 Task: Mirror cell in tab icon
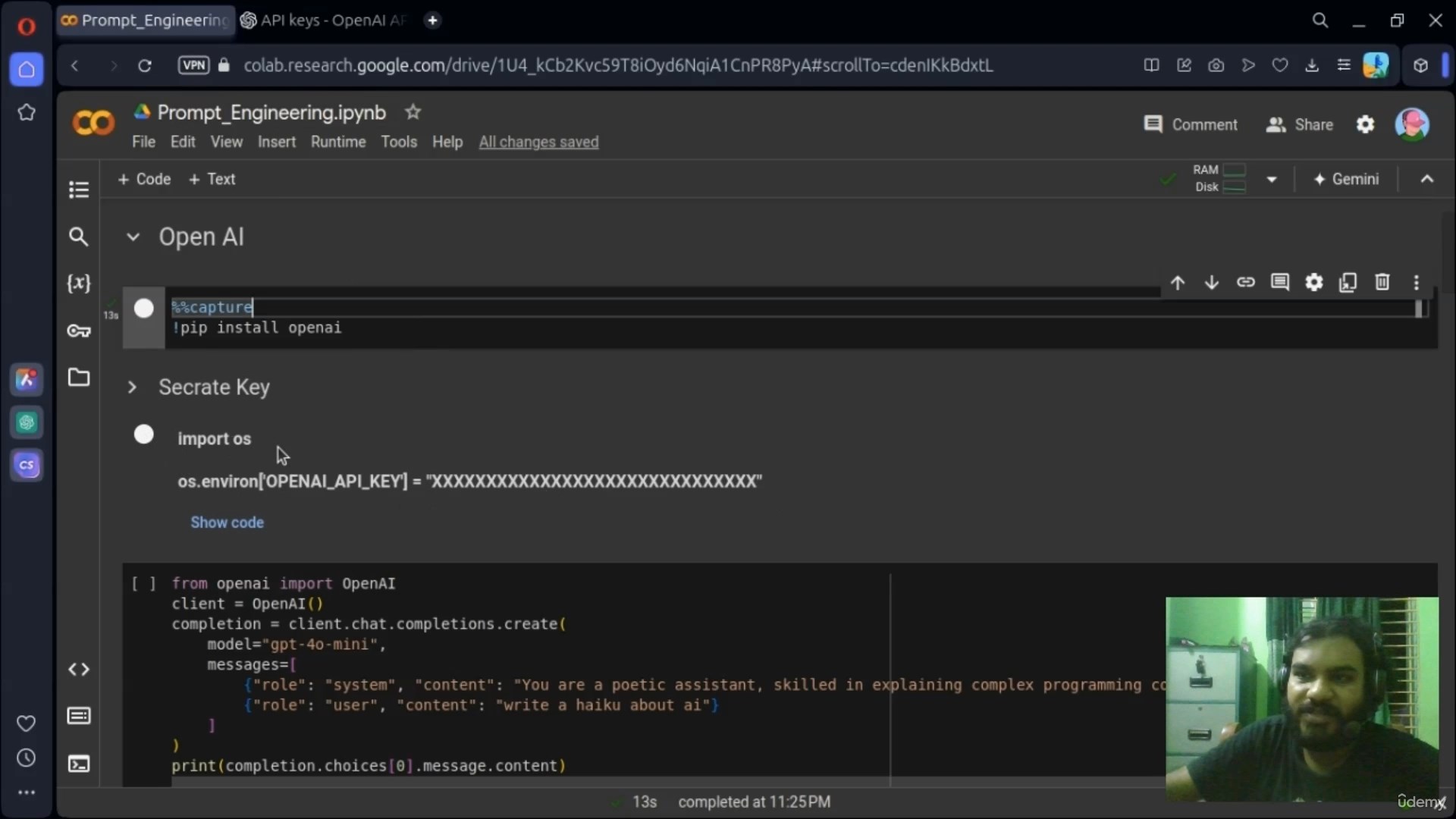1348,283
